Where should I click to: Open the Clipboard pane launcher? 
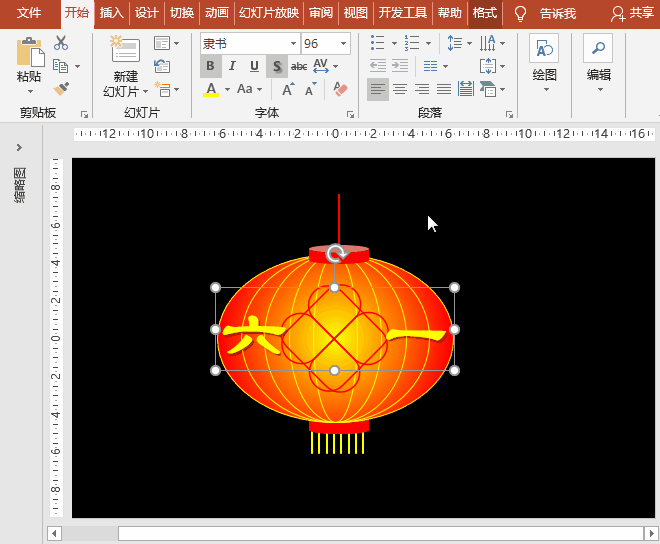[x=84, y=115]
